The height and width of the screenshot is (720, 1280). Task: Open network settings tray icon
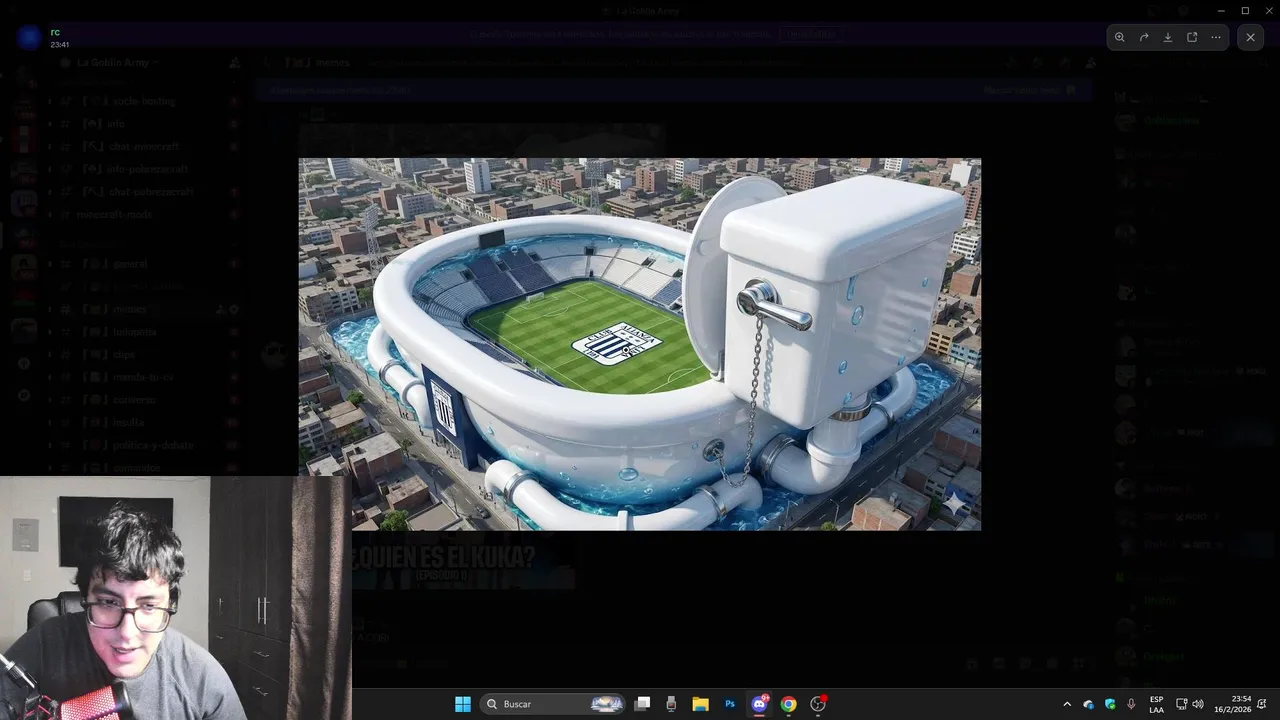tap(1181, 704)
